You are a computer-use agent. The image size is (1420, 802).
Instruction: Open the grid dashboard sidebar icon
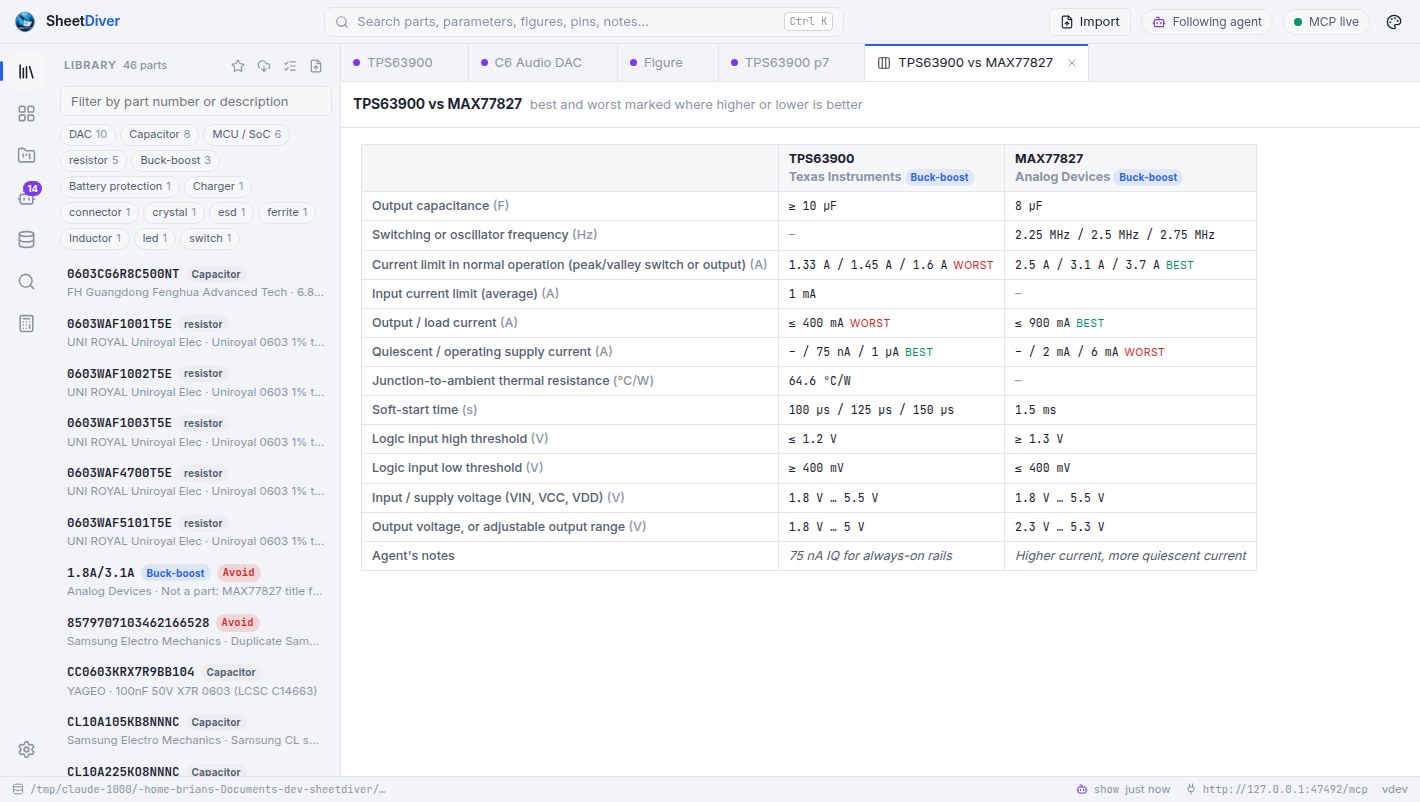point(27,114)
